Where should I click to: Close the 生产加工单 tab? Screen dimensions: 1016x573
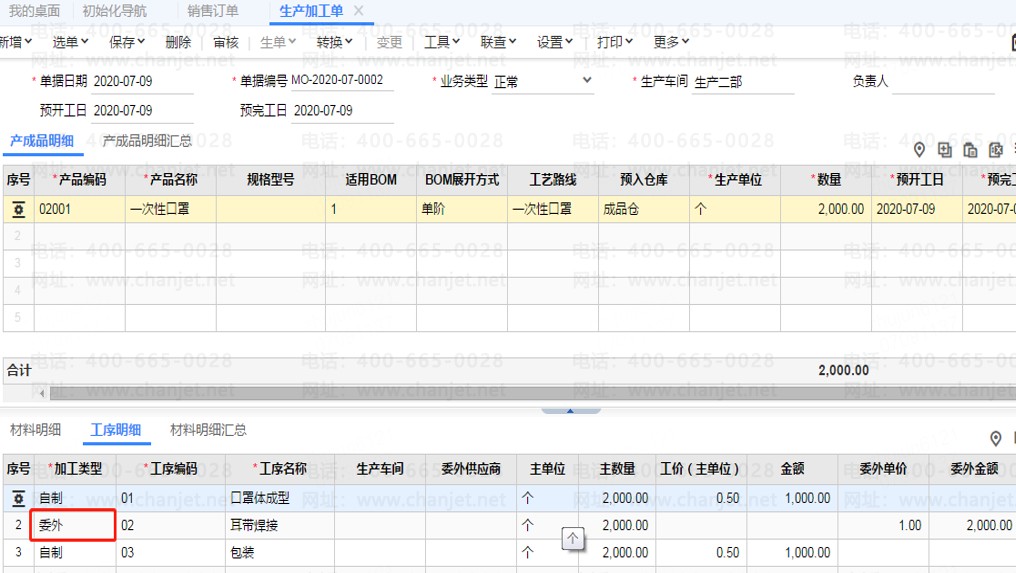[x=359, y=11]
